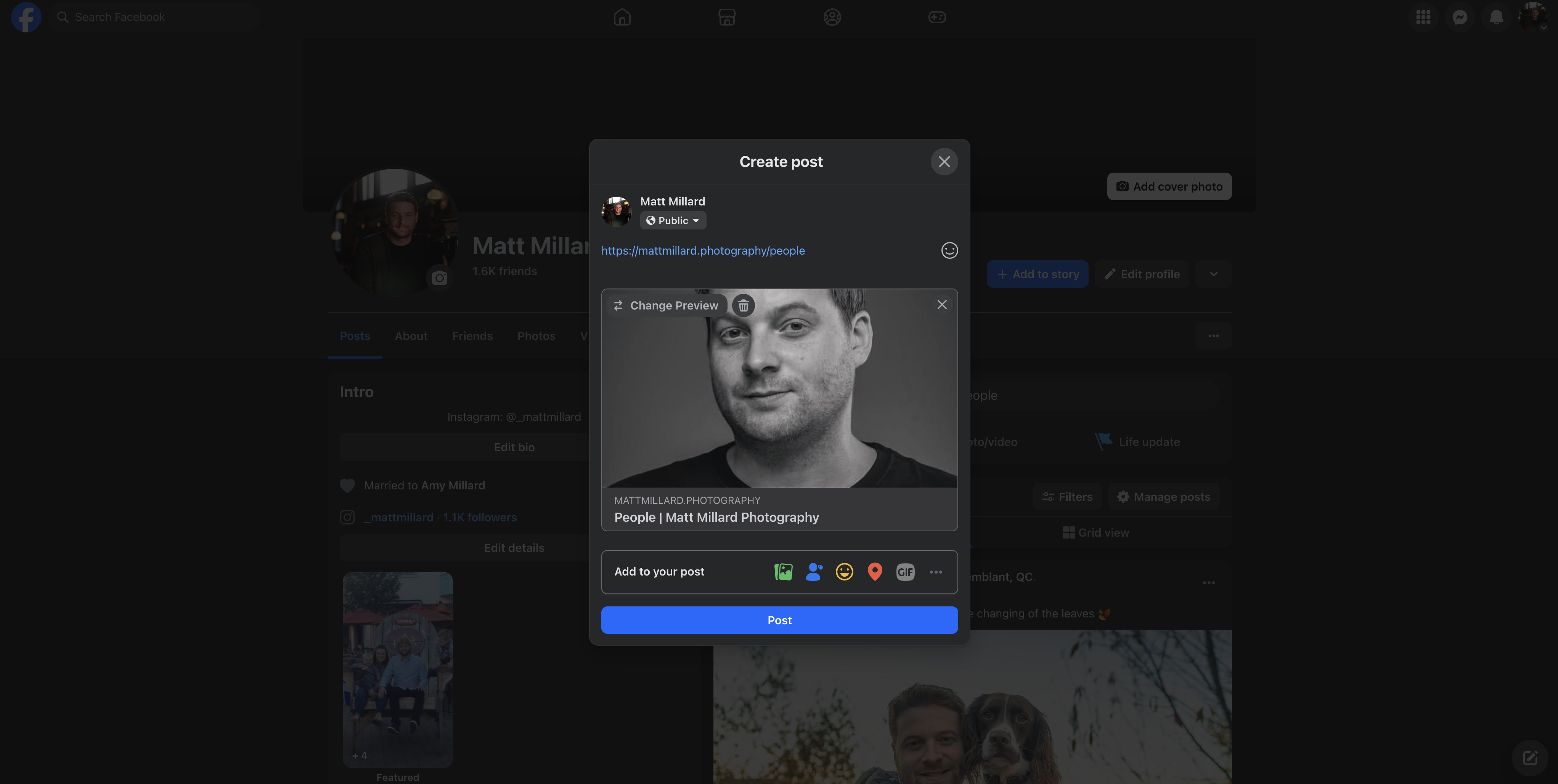
Task: Open notifications bell
Action: click(x=1497, y=17)
